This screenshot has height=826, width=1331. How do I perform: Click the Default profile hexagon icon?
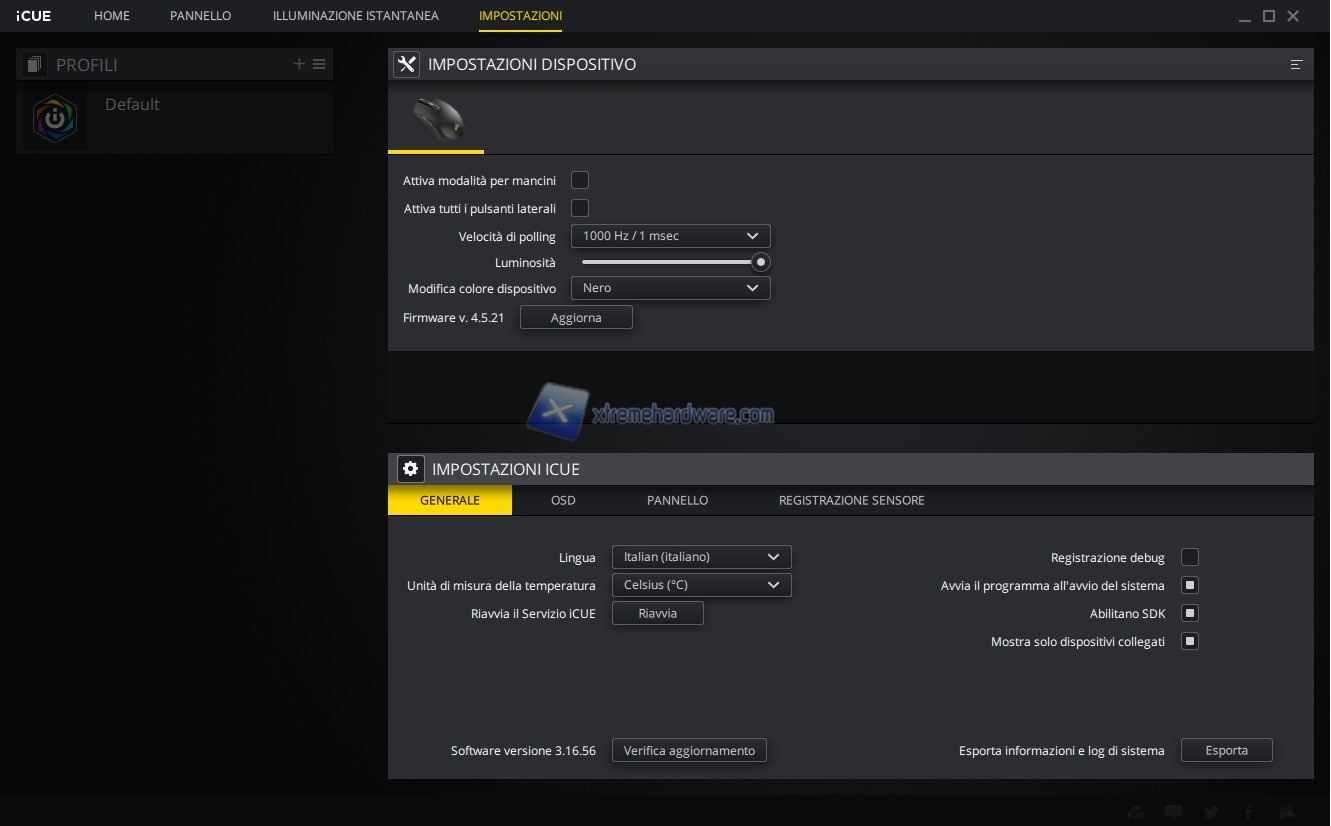tap(54, 118)
